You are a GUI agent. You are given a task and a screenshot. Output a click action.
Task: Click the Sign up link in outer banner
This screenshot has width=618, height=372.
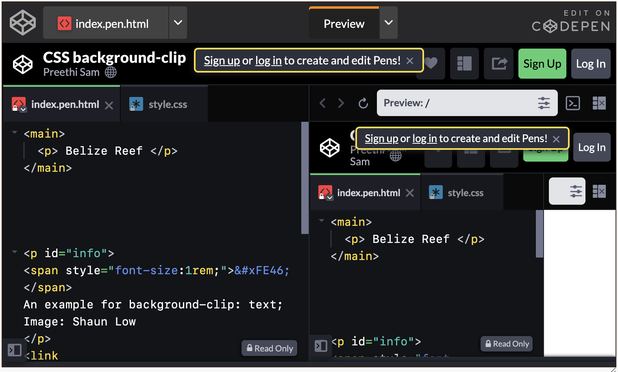222,60
